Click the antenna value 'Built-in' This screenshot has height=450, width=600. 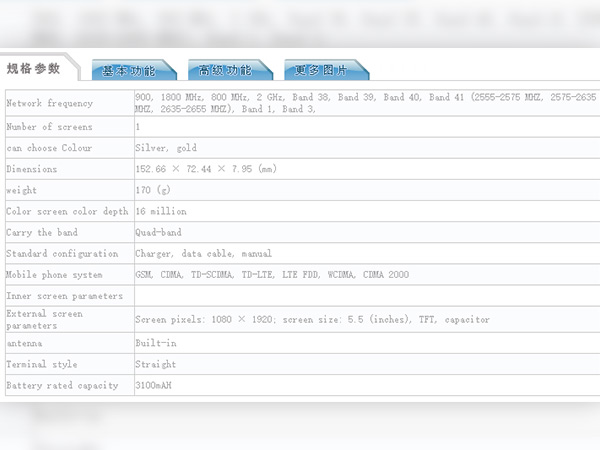(155, 343)
